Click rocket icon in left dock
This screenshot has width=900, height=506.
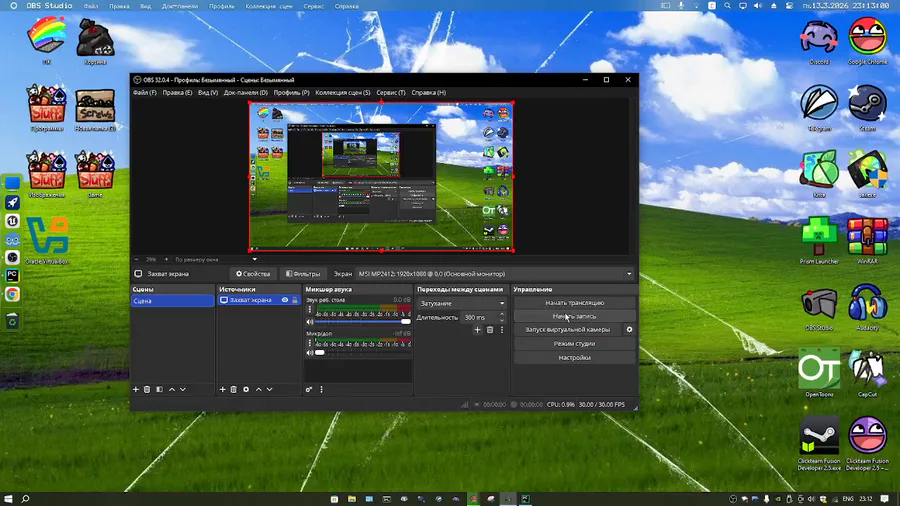coord(12,203)
